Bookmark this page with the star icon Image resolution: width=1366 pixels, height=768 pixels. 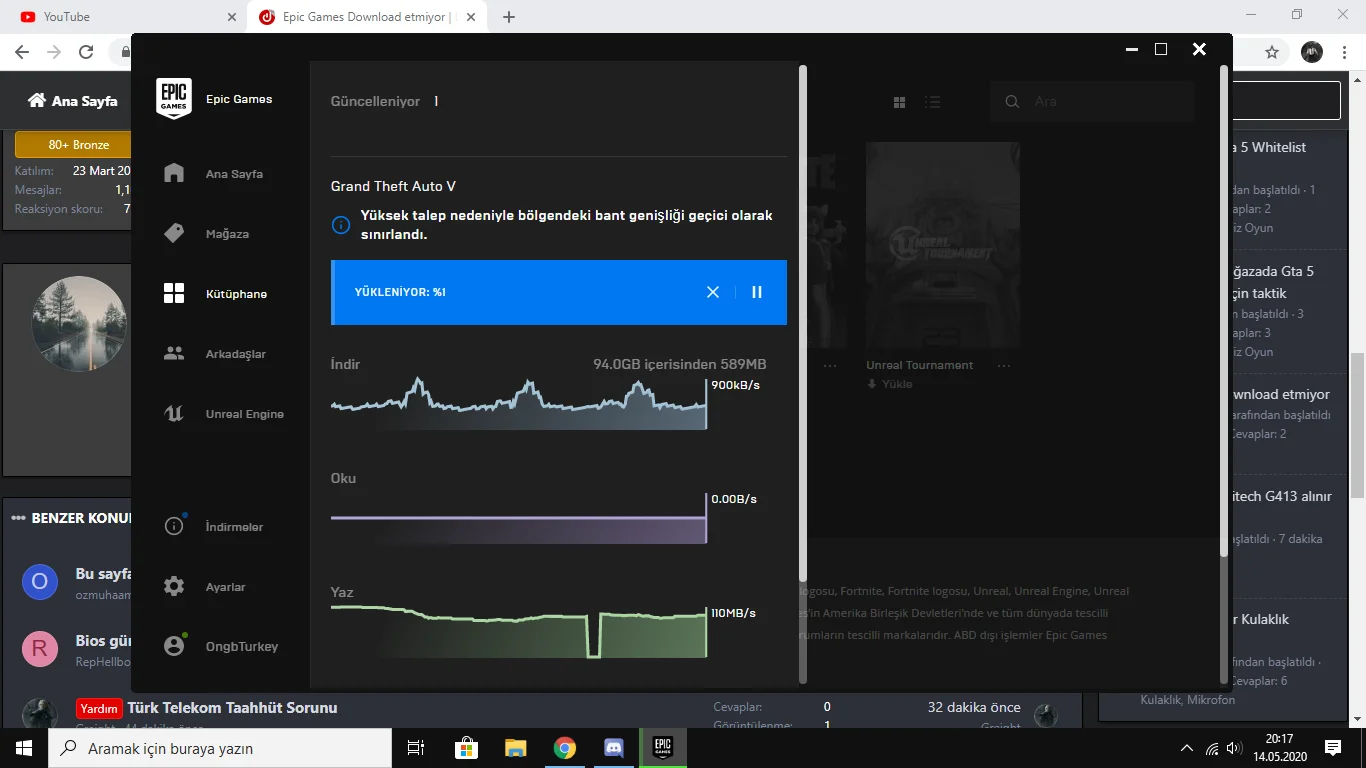point(1272,52)
